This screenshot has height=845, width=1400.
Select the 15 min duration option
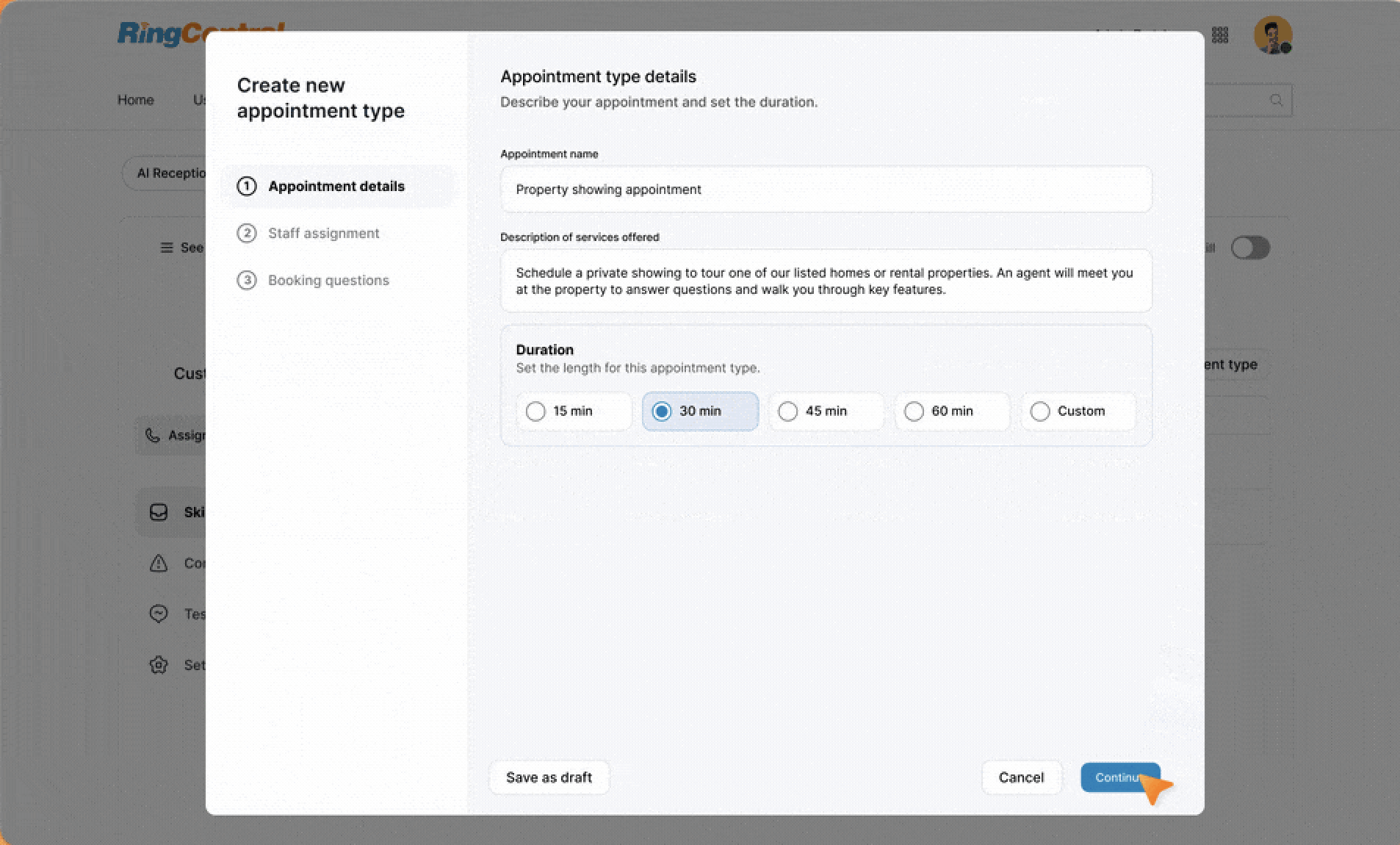pos(574,411)
